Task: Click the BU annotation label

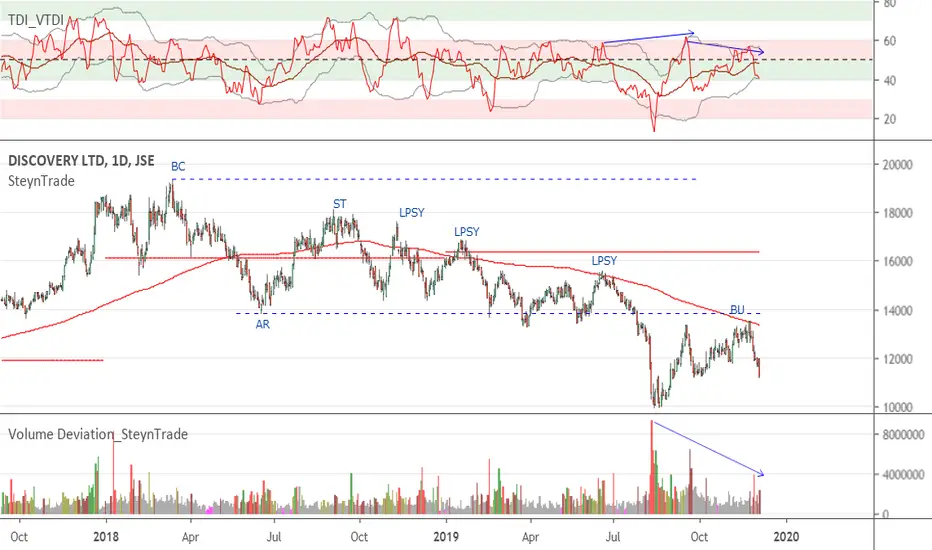Action: click(737, 310)
